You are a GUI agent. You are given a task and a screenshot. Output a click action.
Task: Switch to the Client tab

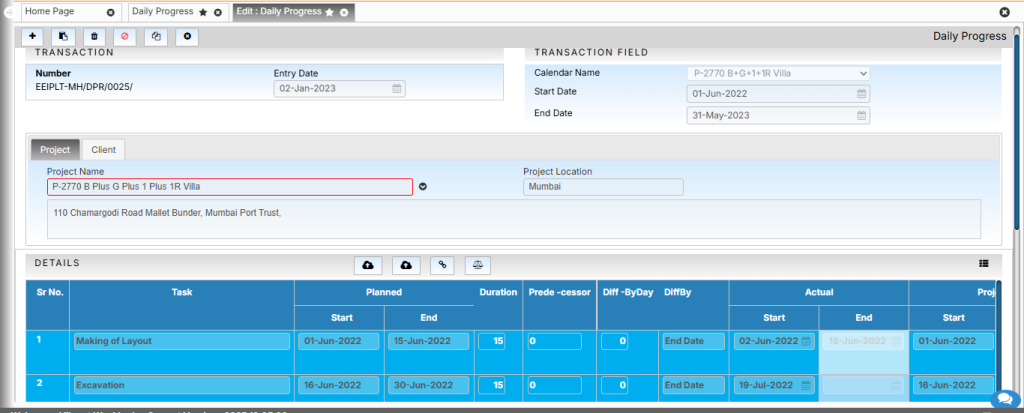103,150
